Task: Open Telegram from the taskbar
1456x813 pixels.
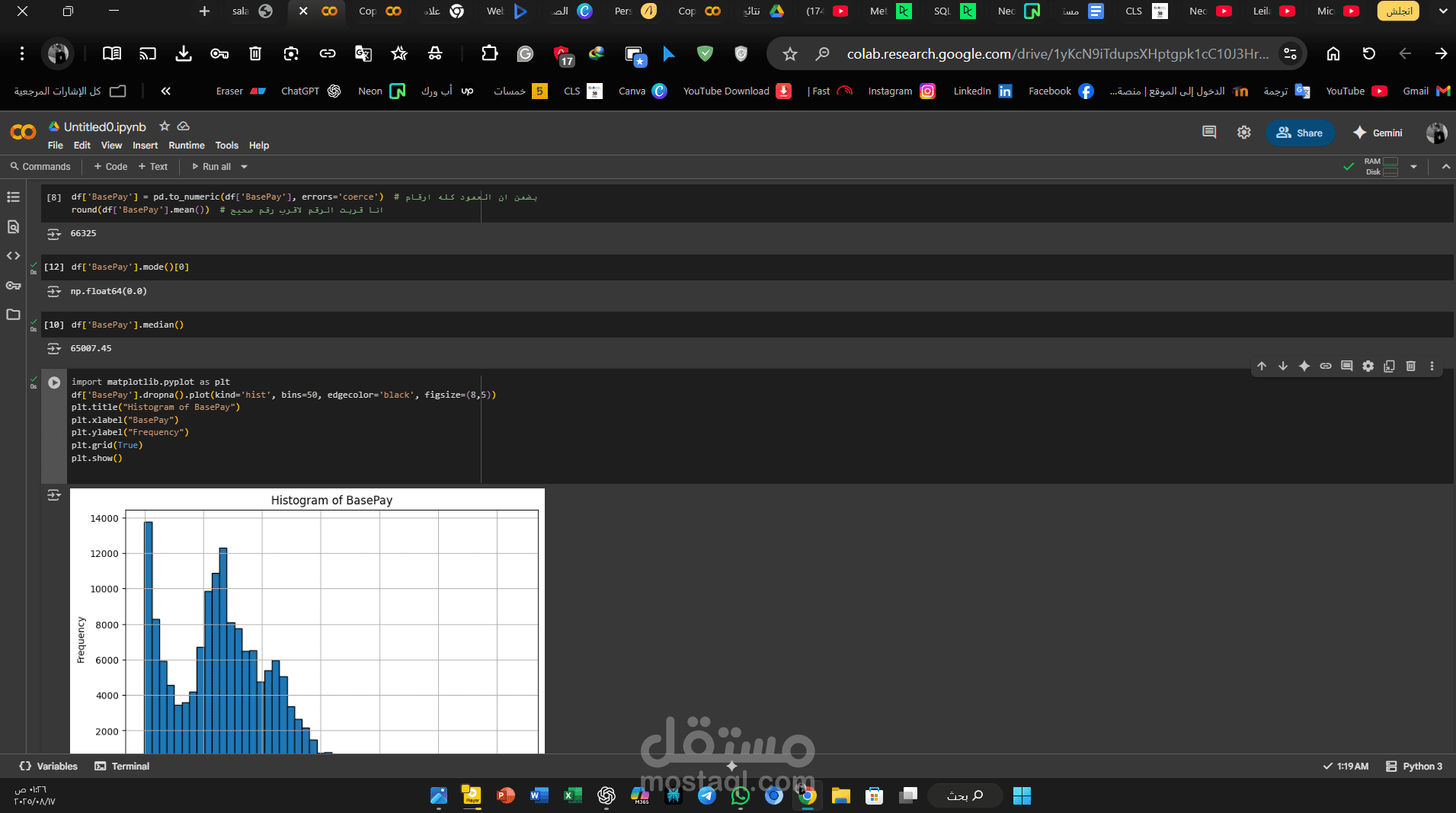Action: point(706,795)
